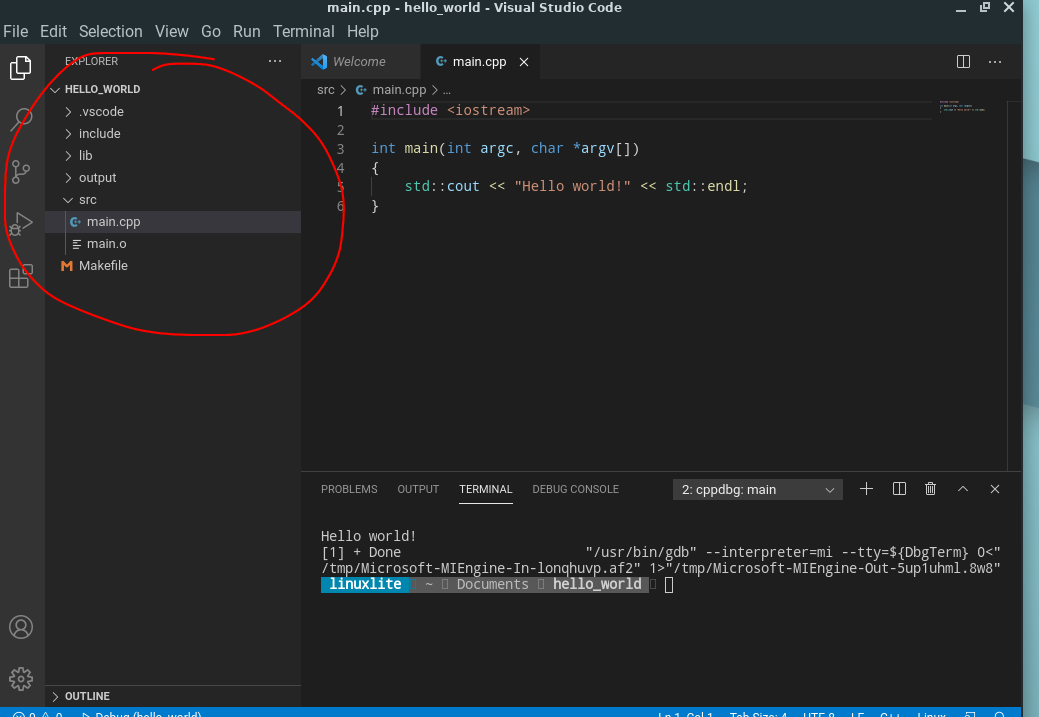Select the Debug Console tab
Viewport: 1039px width, 717px height.
coord(575,489)
